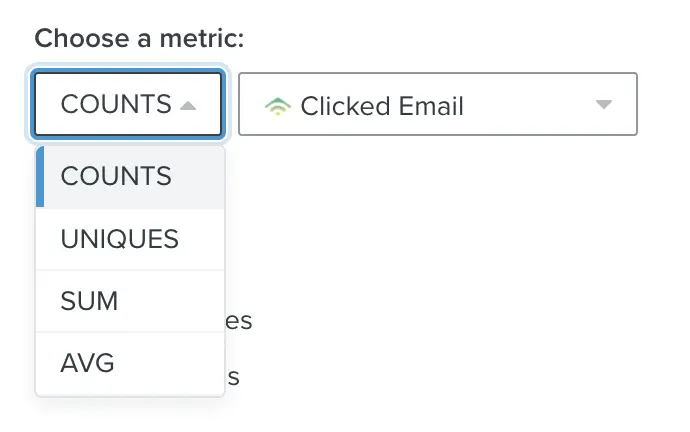Choose UNIQUES from the aggregation list
This screenshot has width=690, height=432.
pos(130,239)
